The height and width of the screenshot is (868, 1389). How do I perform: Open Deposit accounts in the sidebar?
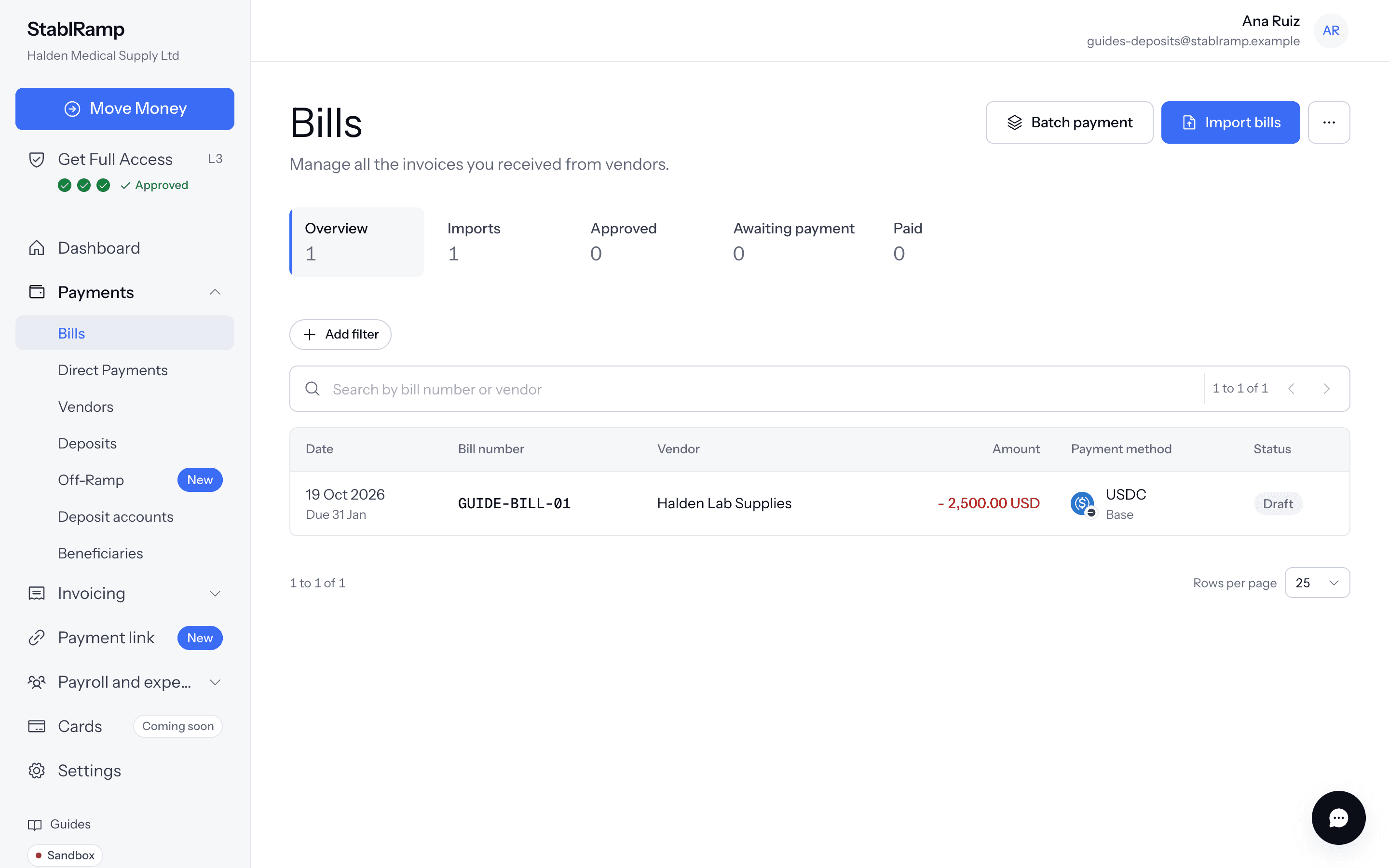(115, 516)
